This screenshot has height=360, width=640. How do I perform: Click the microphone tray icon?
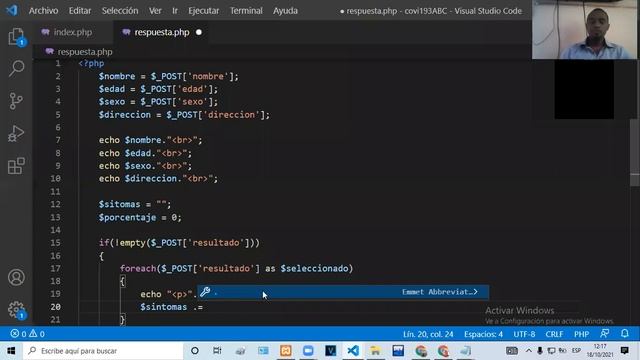tap(540, 351)
